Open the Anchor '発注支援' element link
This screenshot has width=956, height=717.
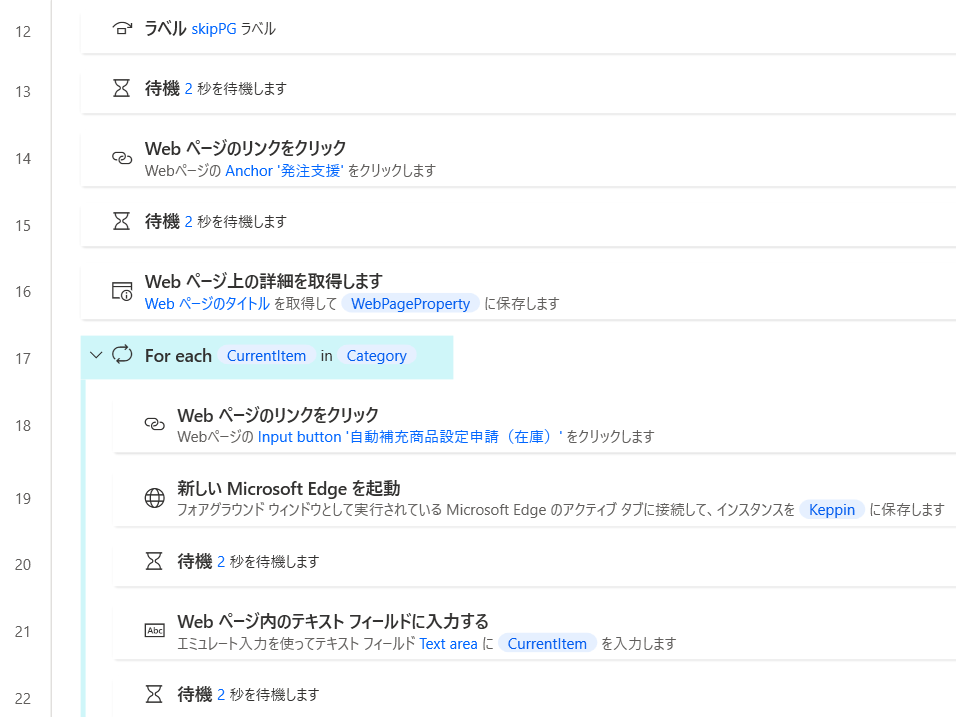(285, 171)
